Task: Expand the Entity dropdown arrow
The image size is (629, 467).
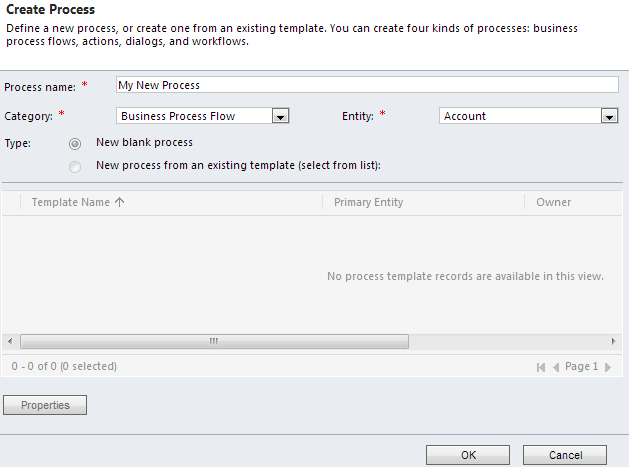Action: click(609, 116)
